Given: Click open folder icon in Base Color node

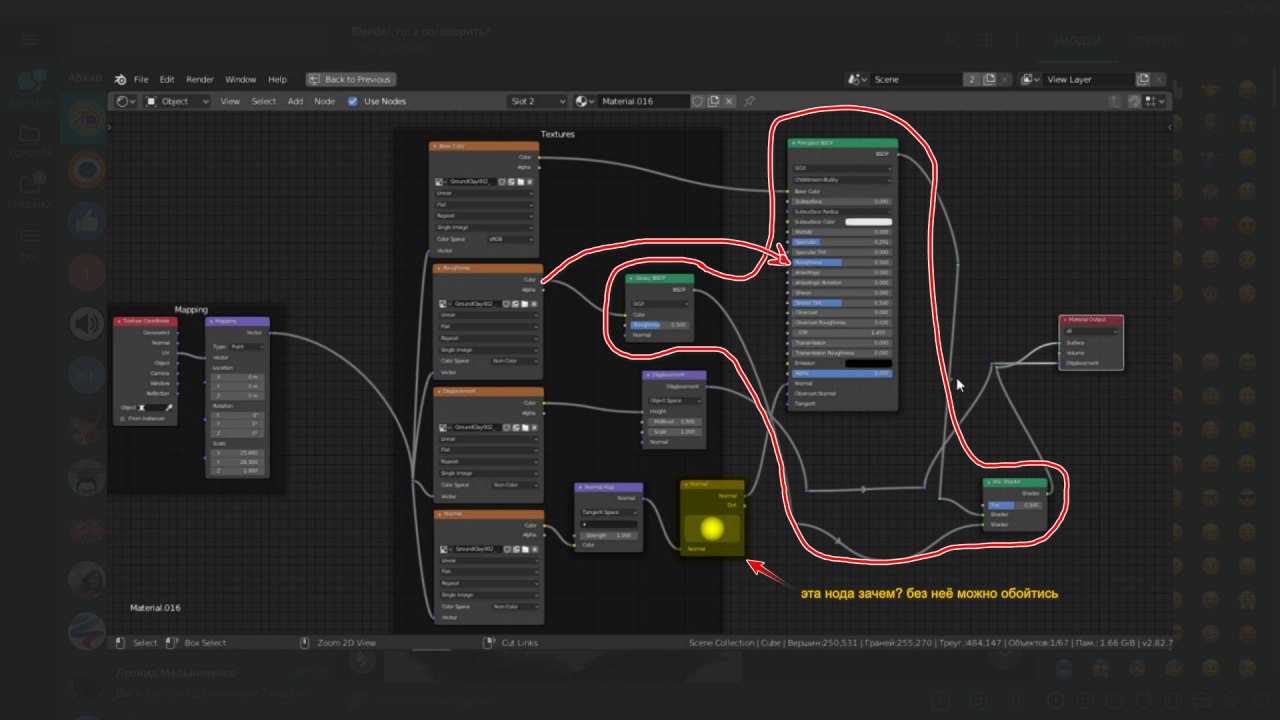Looking at the screenshot, I should [520, 182].
